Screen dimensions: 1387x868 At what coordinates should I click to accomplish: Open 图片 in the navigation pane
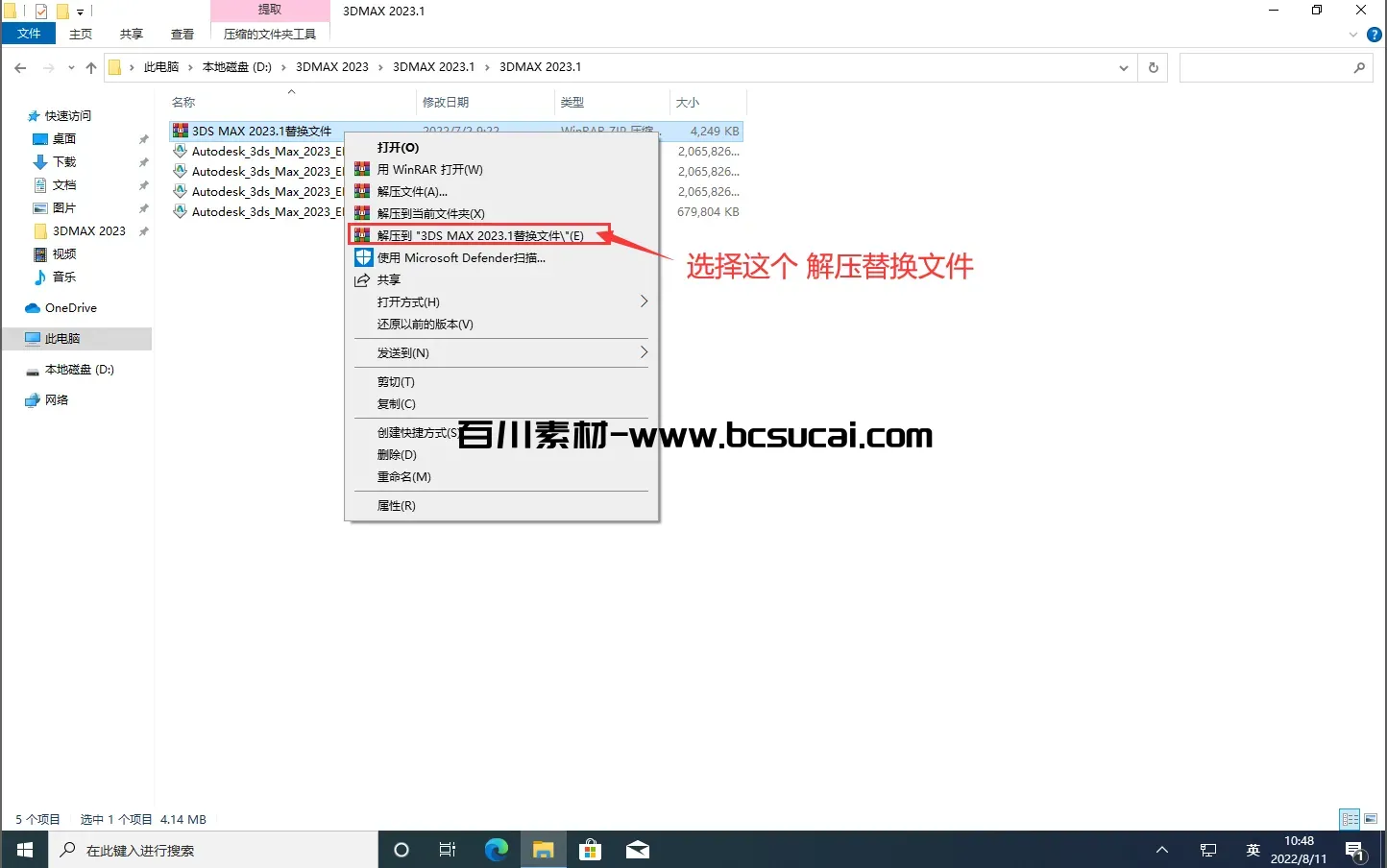coord(64,208)
